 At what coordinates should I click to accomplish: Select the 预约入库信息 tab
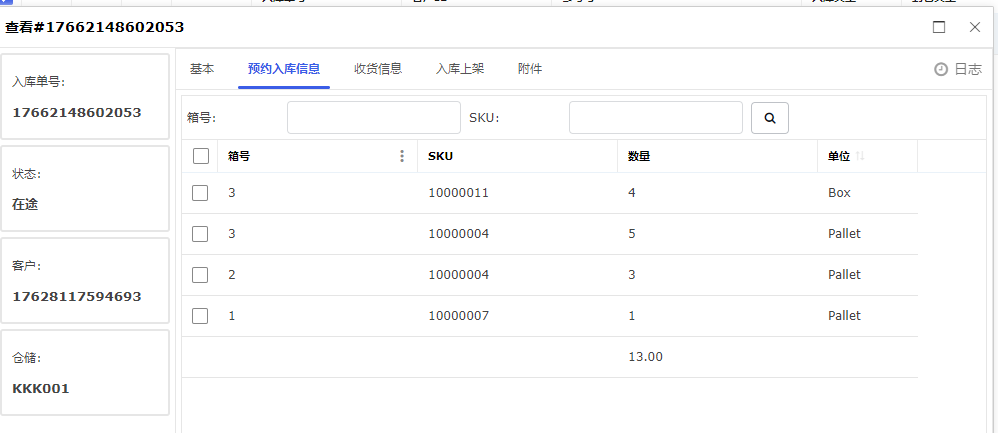(284, 69)
